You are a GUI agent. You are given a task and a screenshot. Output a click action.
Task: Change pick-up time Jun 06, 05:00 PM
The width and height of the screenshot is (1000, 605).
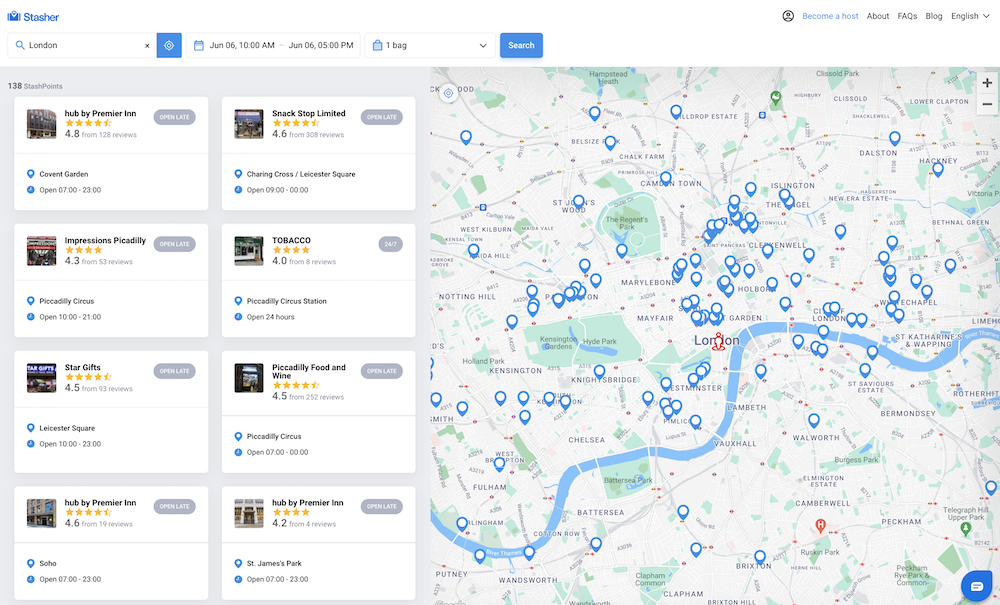click(321, 45)
